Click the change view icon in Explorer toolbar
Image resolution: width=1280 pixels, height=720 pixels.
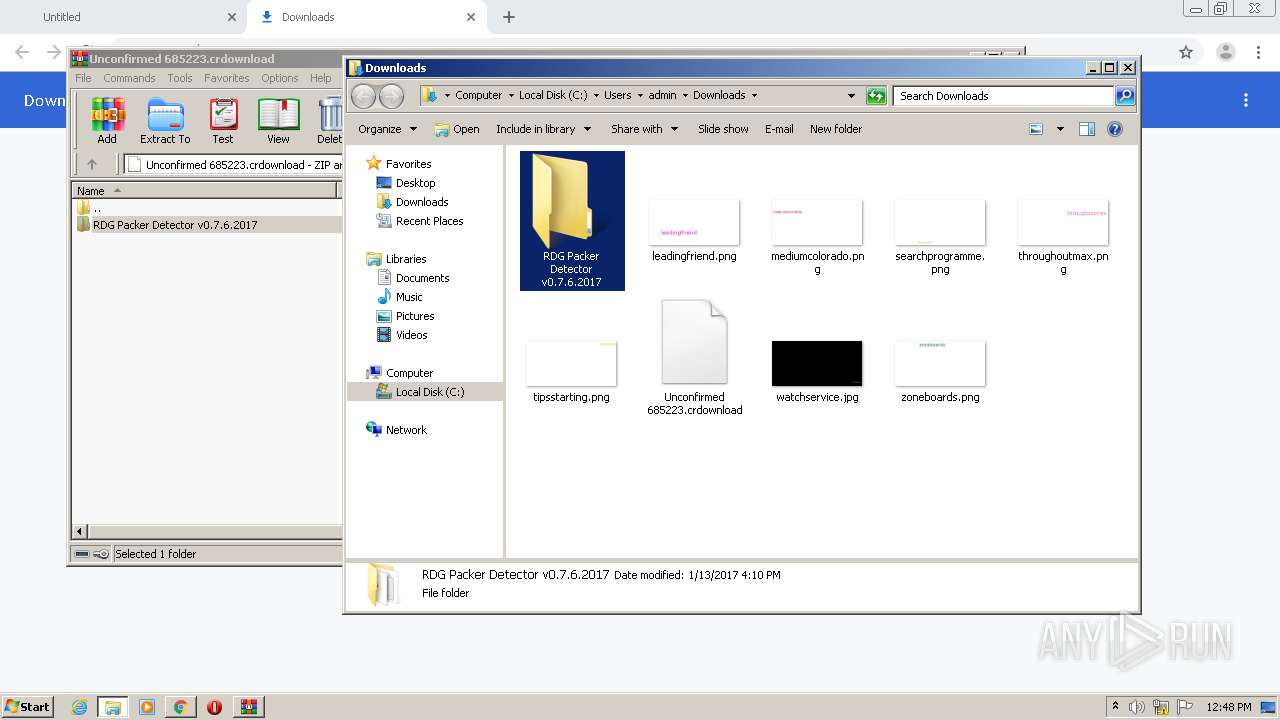click(x=1036, y=129)
